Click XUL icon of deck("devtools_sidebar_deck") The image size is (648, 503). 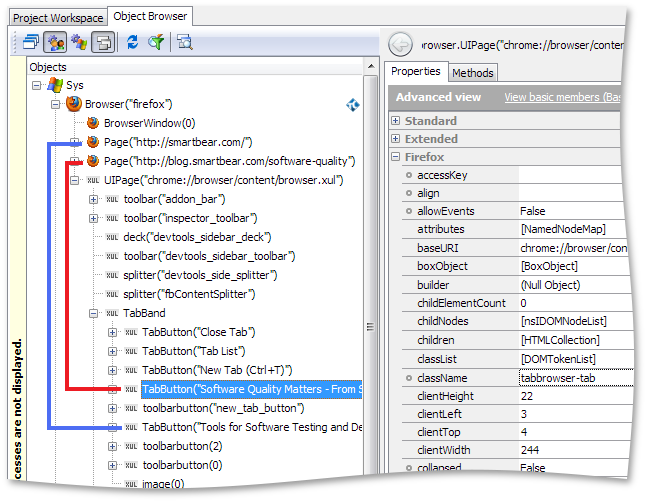[x=112, y=237]
